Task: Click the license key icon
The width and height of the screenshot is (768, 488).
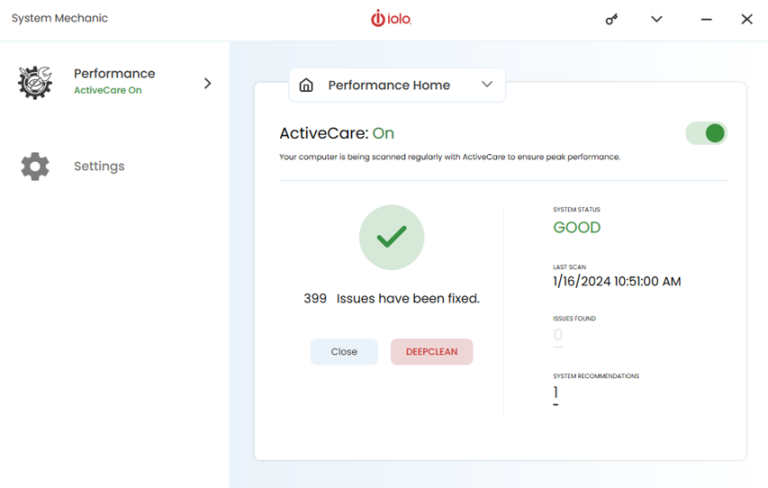Action: click(612, 19)
